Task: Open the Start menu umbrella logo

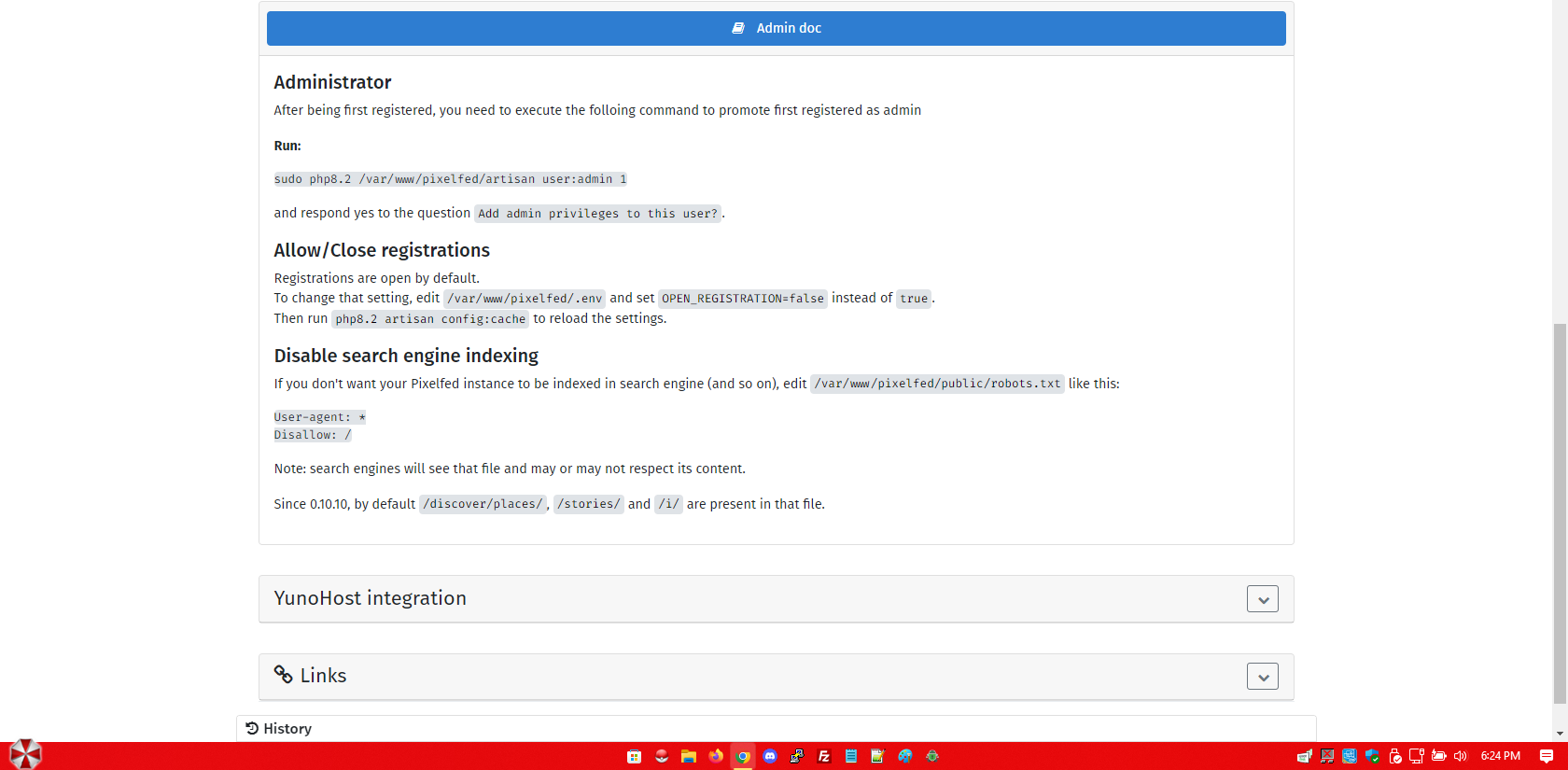Action: (x=25, y=755)
